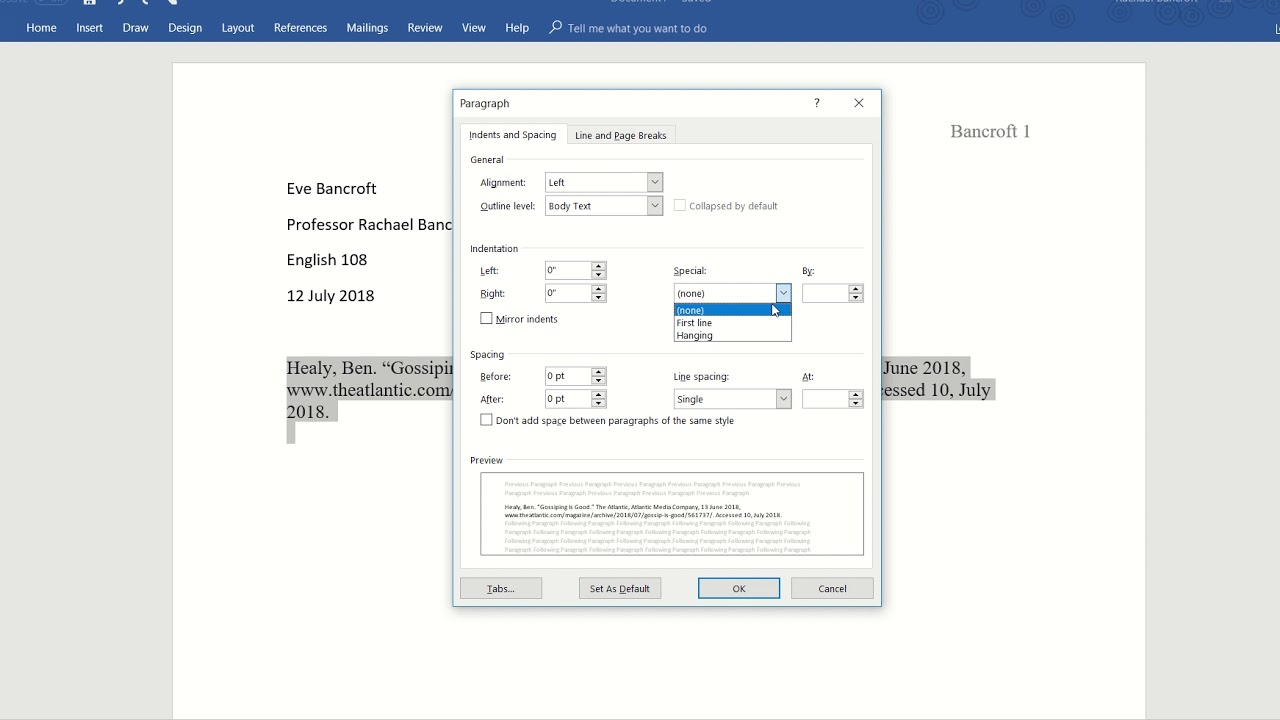
Task: Click the By indentation amount field
Action: [x=825, y=293]
